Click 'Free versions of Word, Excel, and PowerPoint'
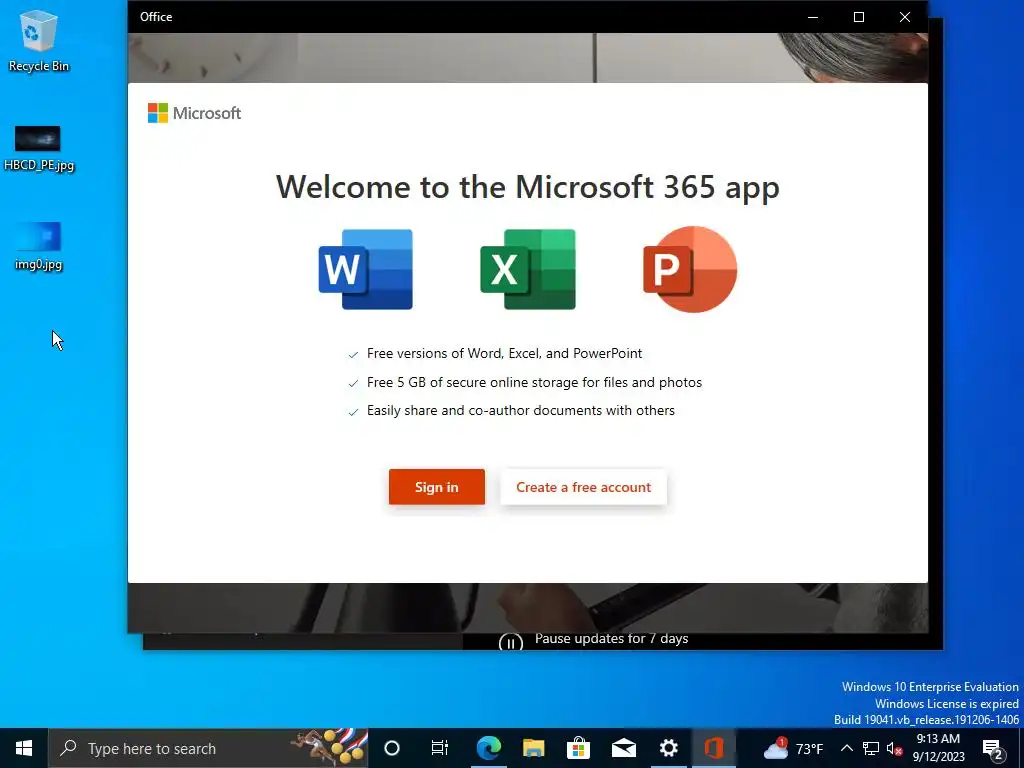Viewport: 1024px width, 768px height. pyautogui.click(x=504, y=353)
